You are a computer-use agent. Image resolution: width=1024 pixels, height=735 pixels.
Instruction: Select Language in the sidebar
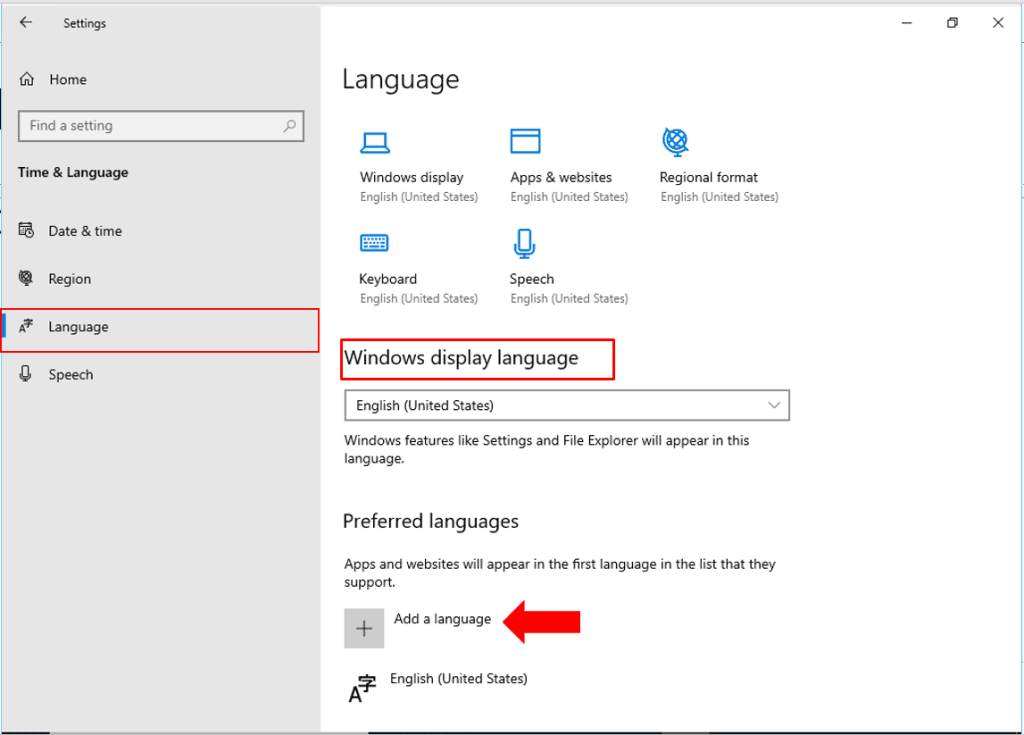point(78,327)
